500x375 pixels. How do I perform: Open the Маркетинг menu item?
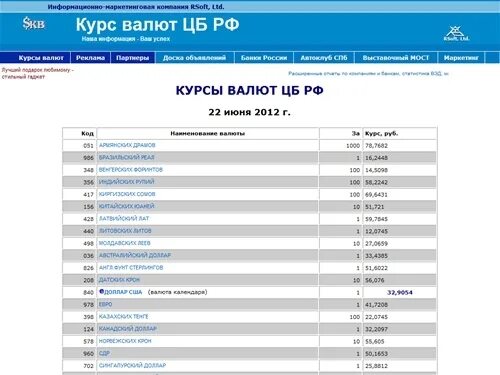tap(461, 58)
